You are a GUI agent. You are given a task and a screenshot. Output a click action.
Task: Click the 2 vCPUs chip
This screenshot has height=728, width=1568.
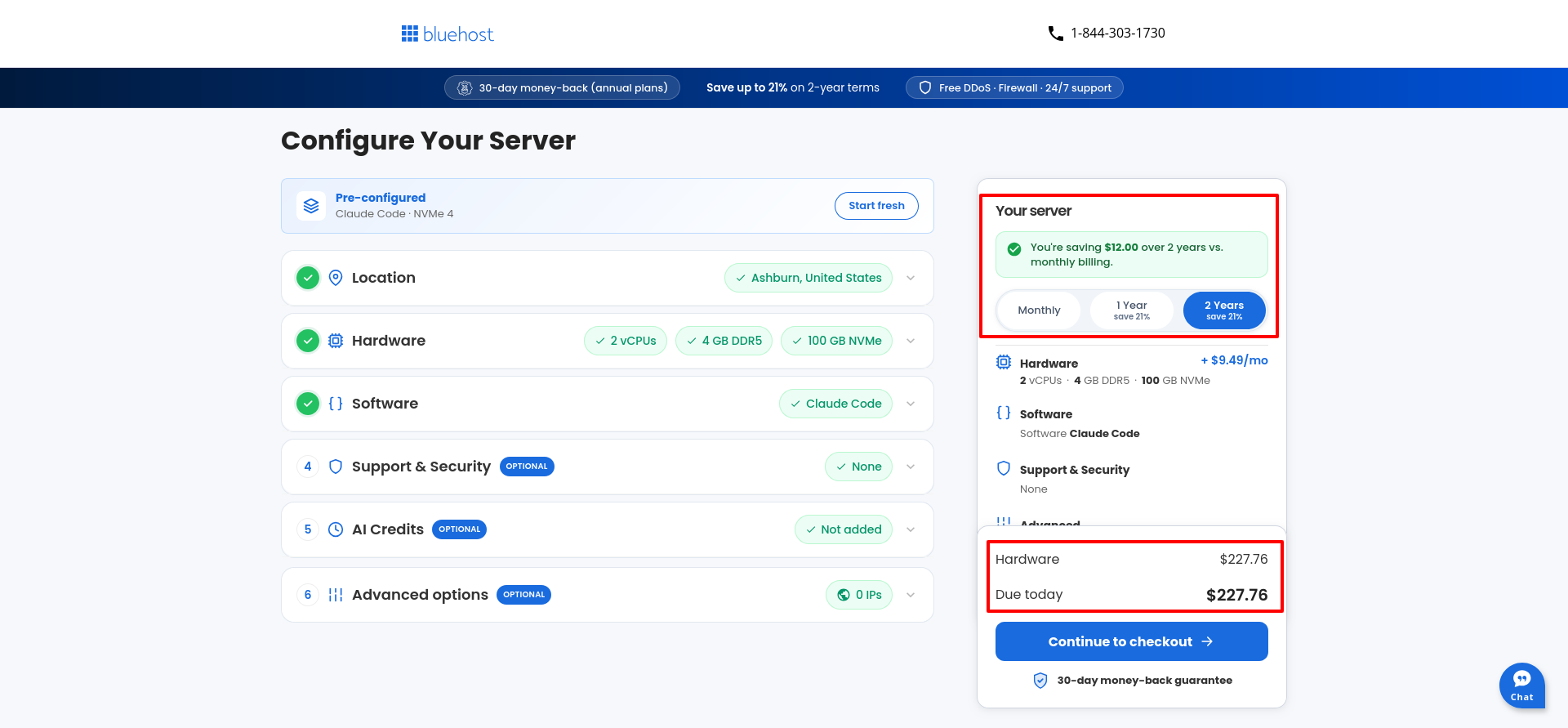pyautogui.click(x=626, y=341)
